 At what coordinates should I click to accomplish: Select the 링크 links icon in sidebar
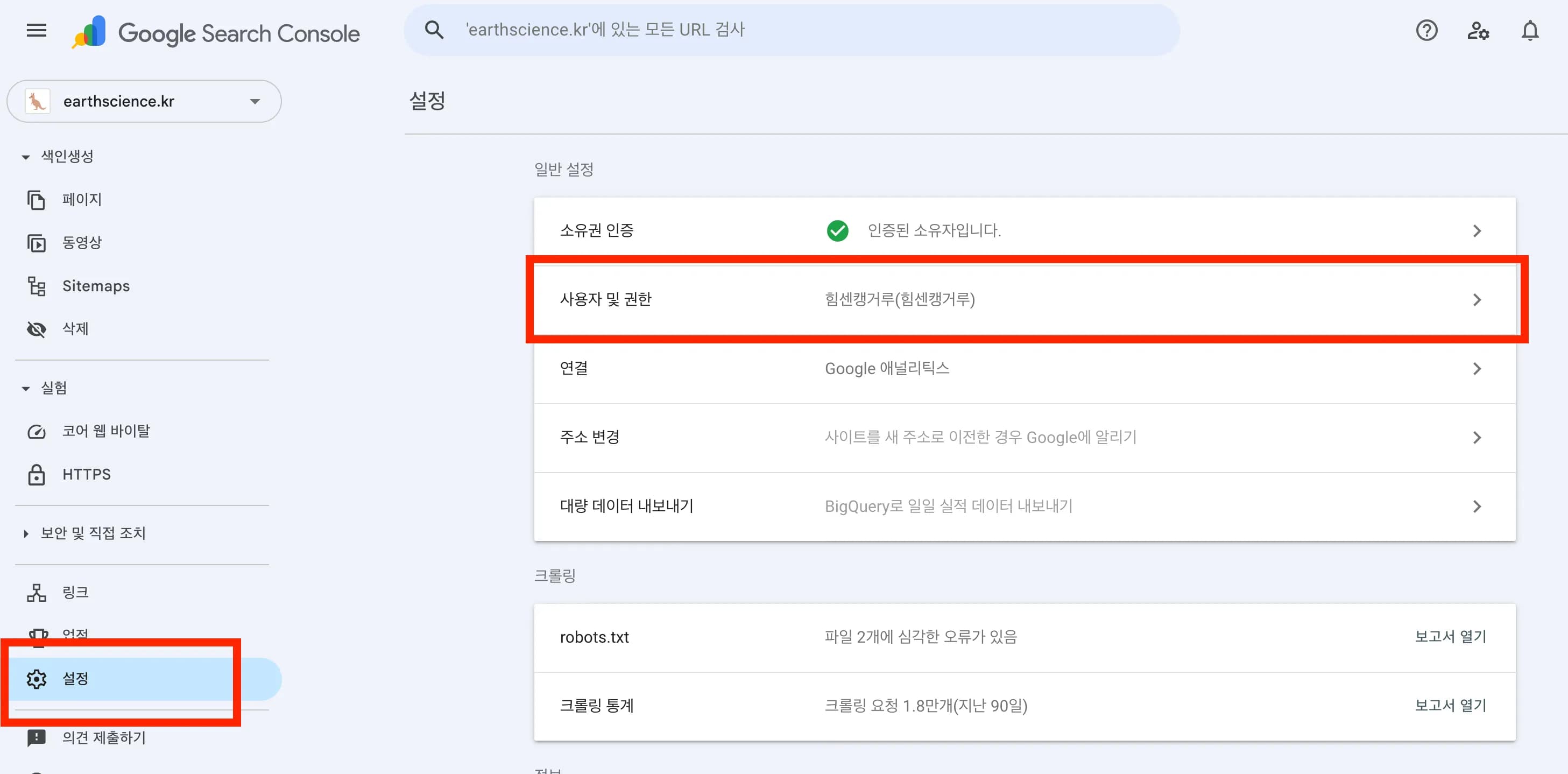pyautogui.click(x=36, y=592)
